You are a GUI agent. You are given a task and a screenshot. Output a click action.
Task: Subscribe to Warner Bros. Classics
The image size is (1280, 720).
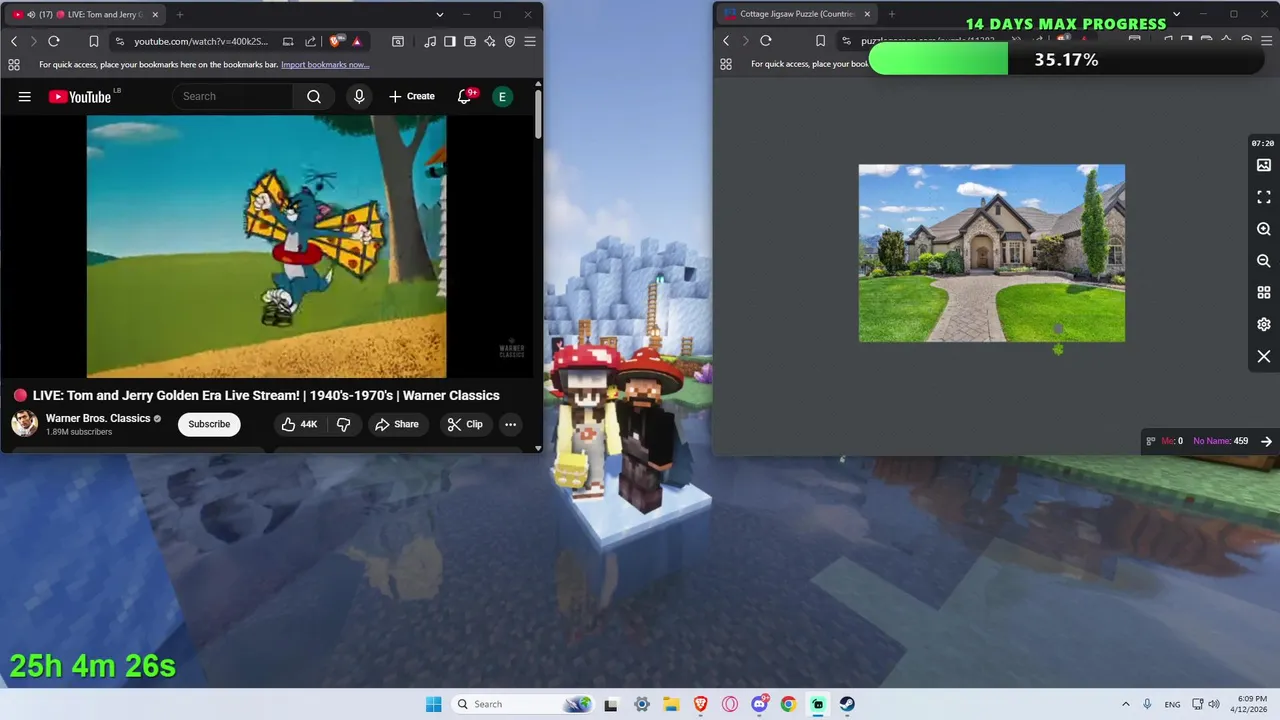209,424
